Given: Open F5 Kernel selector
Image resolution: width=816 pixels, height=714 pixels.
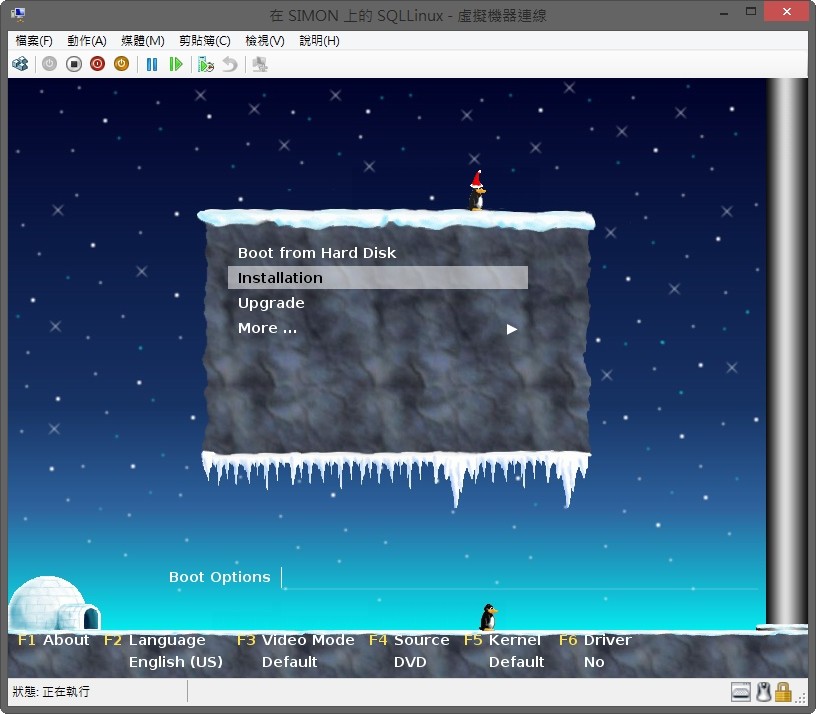Looking at the screenshot, I should click(x=502, y=640).
